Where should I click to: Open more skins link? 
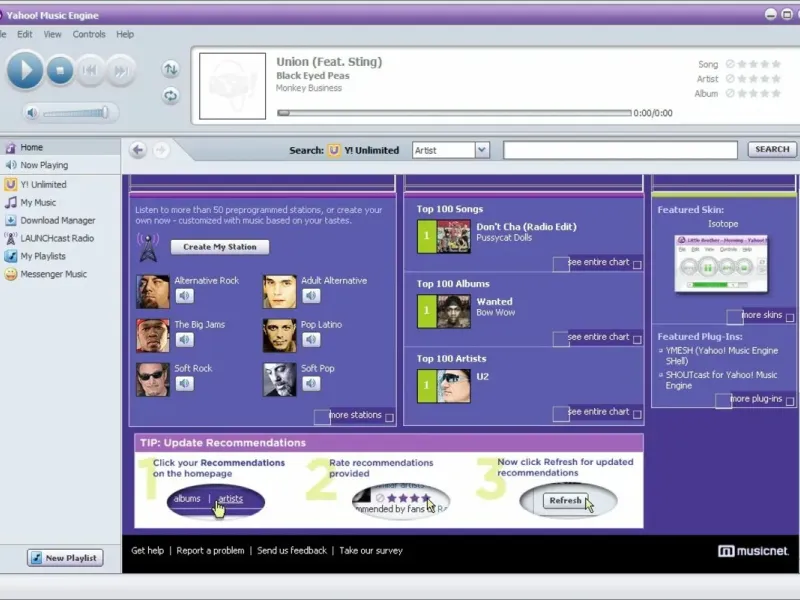(x=761, y=315)
